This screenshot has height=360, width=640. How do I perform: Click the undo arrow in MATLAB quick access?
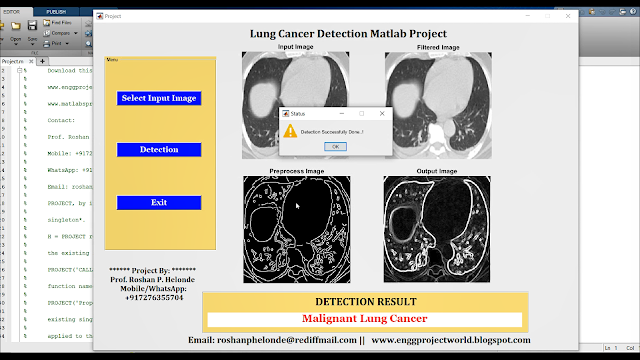coord(602,12)
